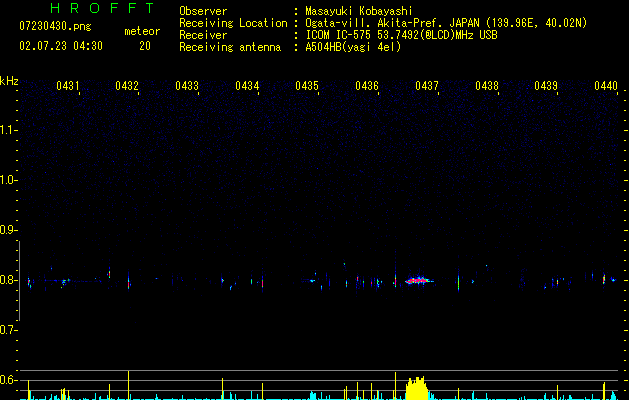Screen dimensions: 629x400
Task: Click the date stamp 02.07.23 04:30
Action: tap(61, 46)
